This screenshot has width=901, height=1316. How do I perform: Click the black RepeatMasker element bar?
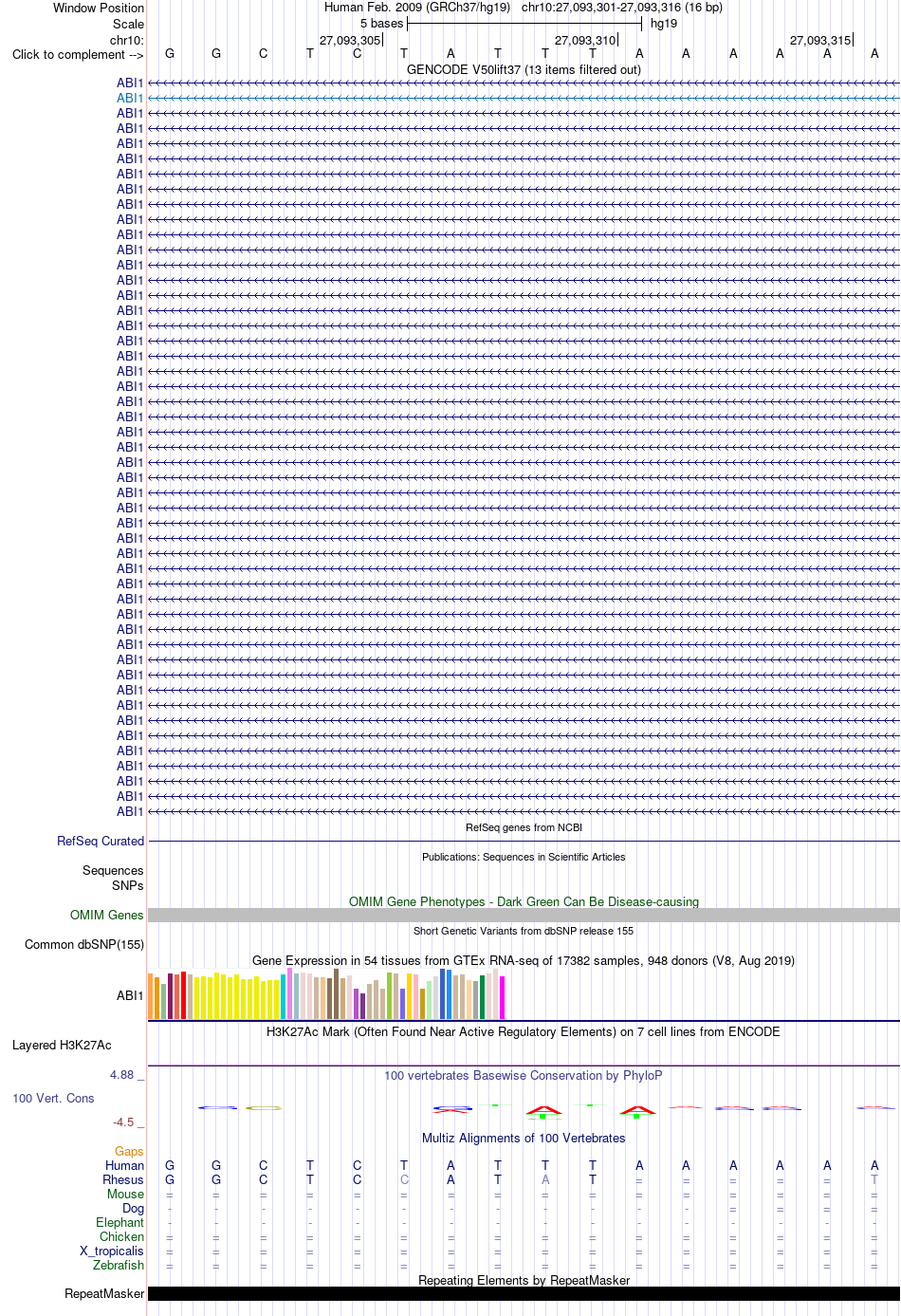point(524,1293)
